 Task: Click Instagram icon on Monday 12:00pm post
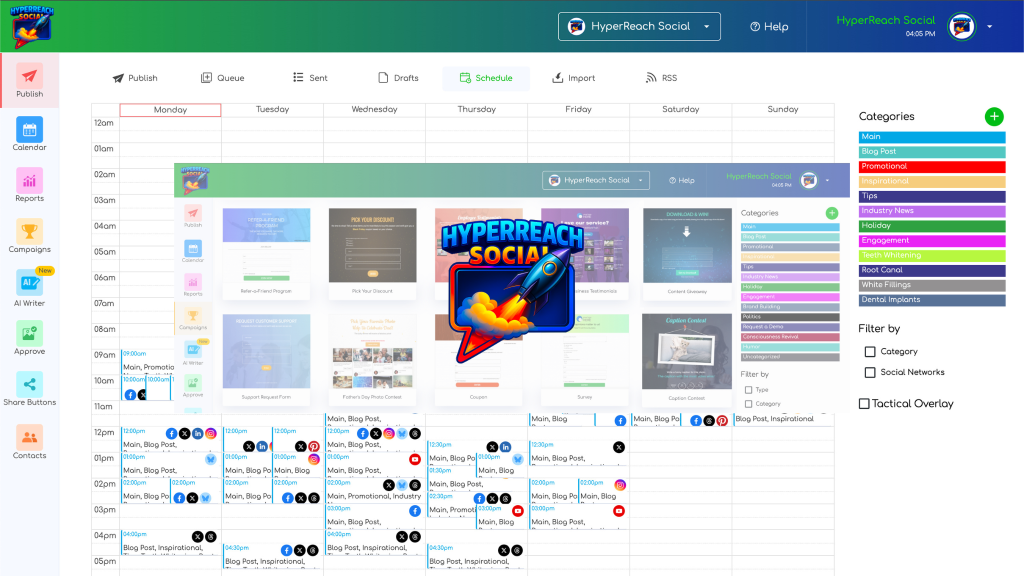[211, 433]
